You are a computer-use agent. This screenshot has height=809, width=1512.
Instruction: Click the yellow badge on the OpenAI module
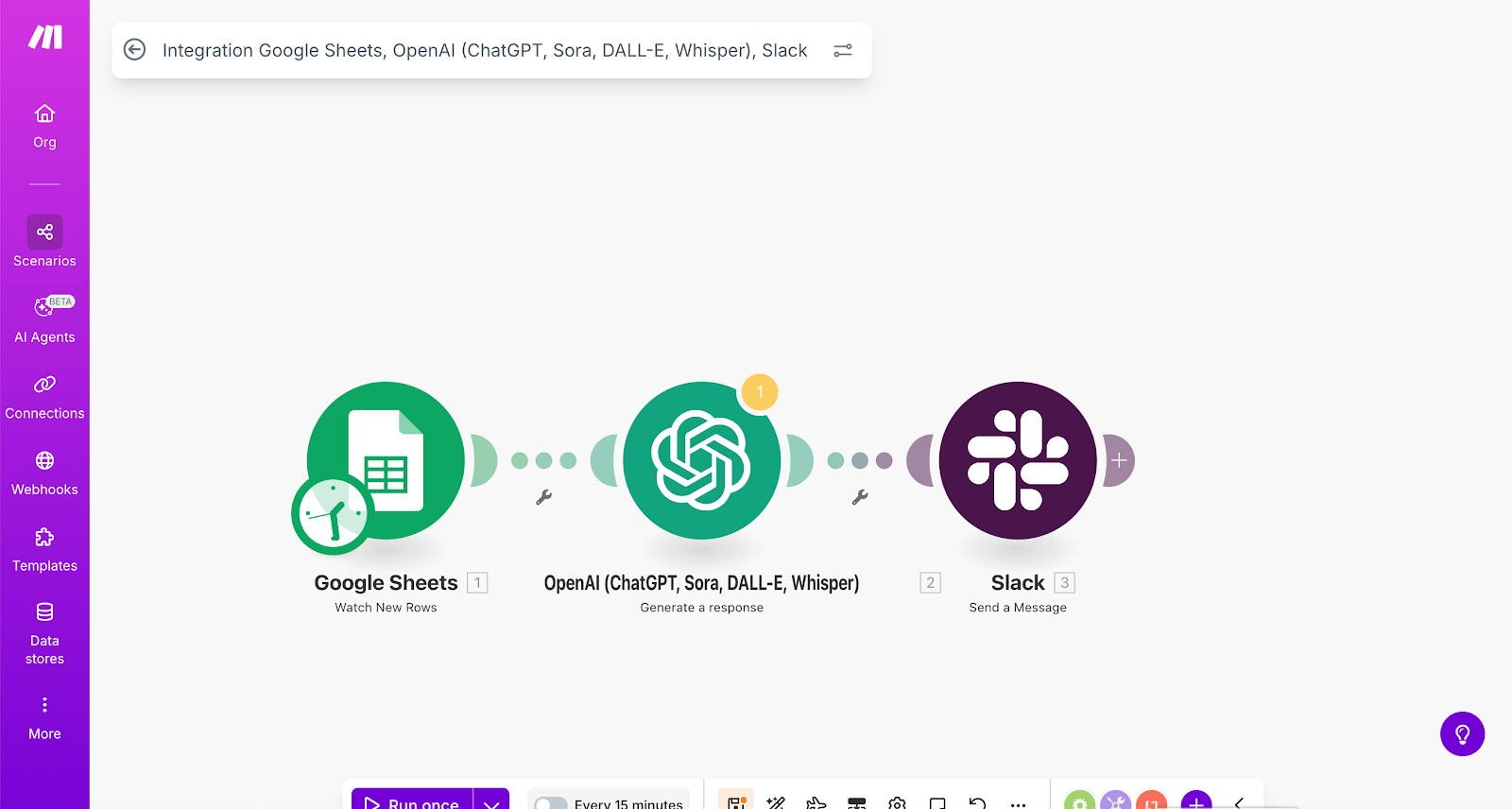[760, 392]
